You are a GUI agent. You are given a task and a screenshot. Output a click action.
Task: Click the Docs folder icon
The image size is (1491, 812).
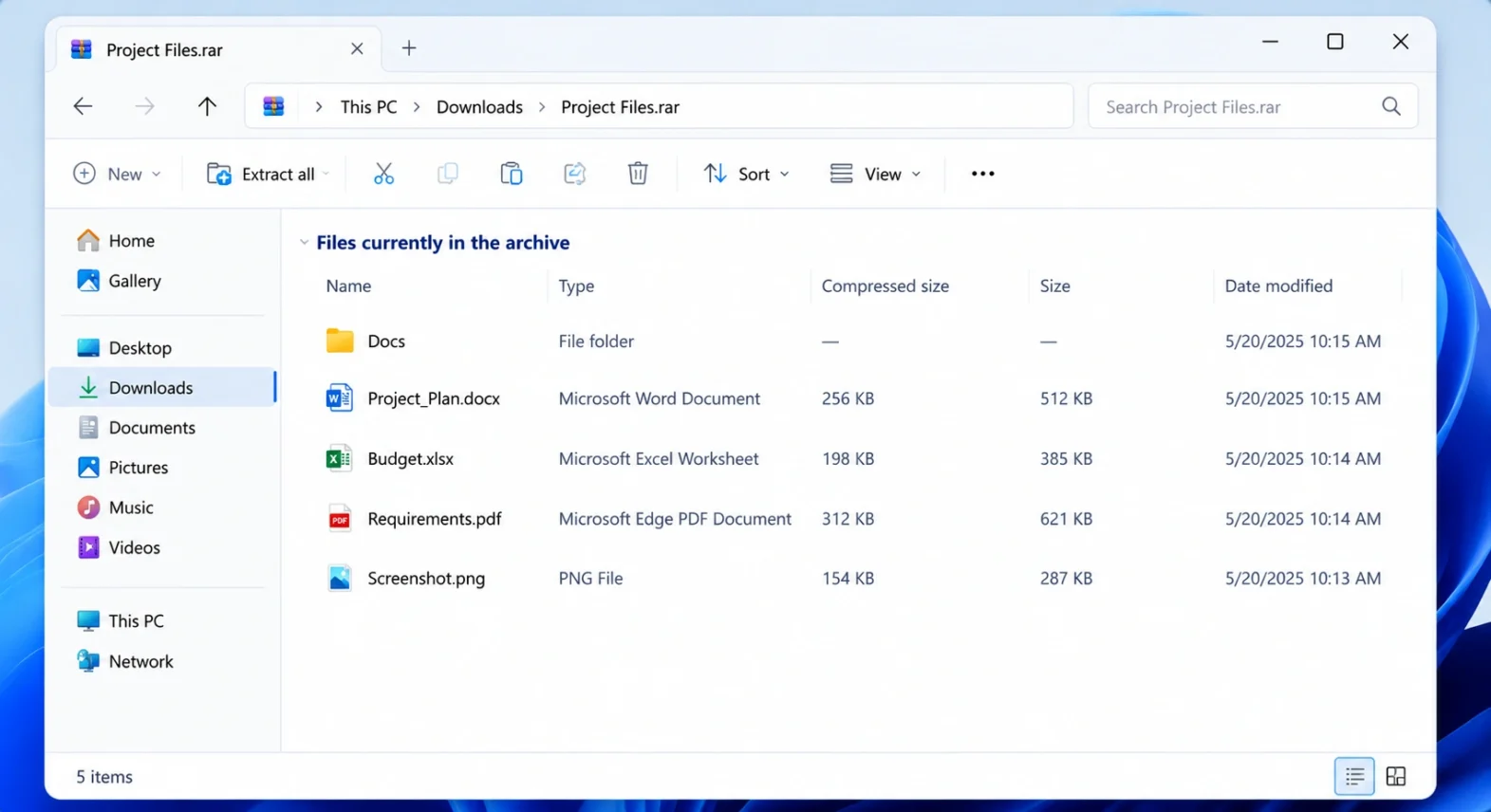(x=340, y=341)
